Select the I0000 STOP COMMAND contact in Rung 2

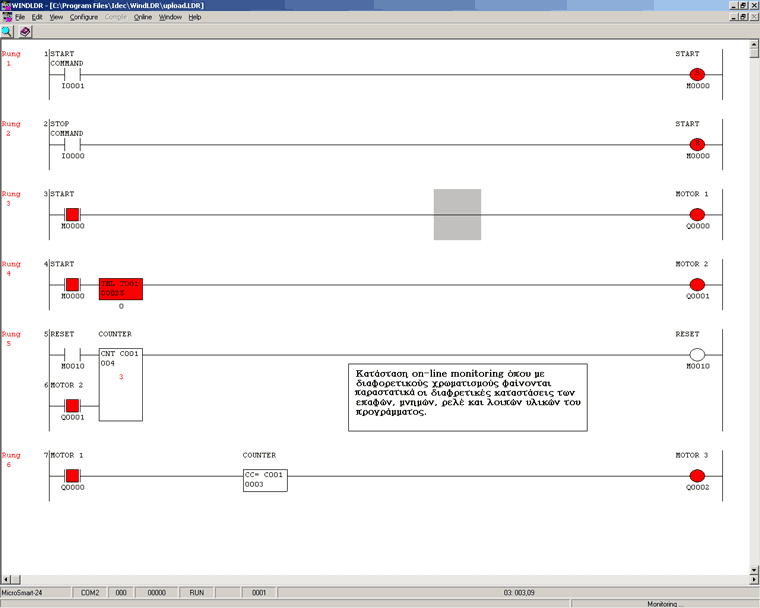click(72, 144)
